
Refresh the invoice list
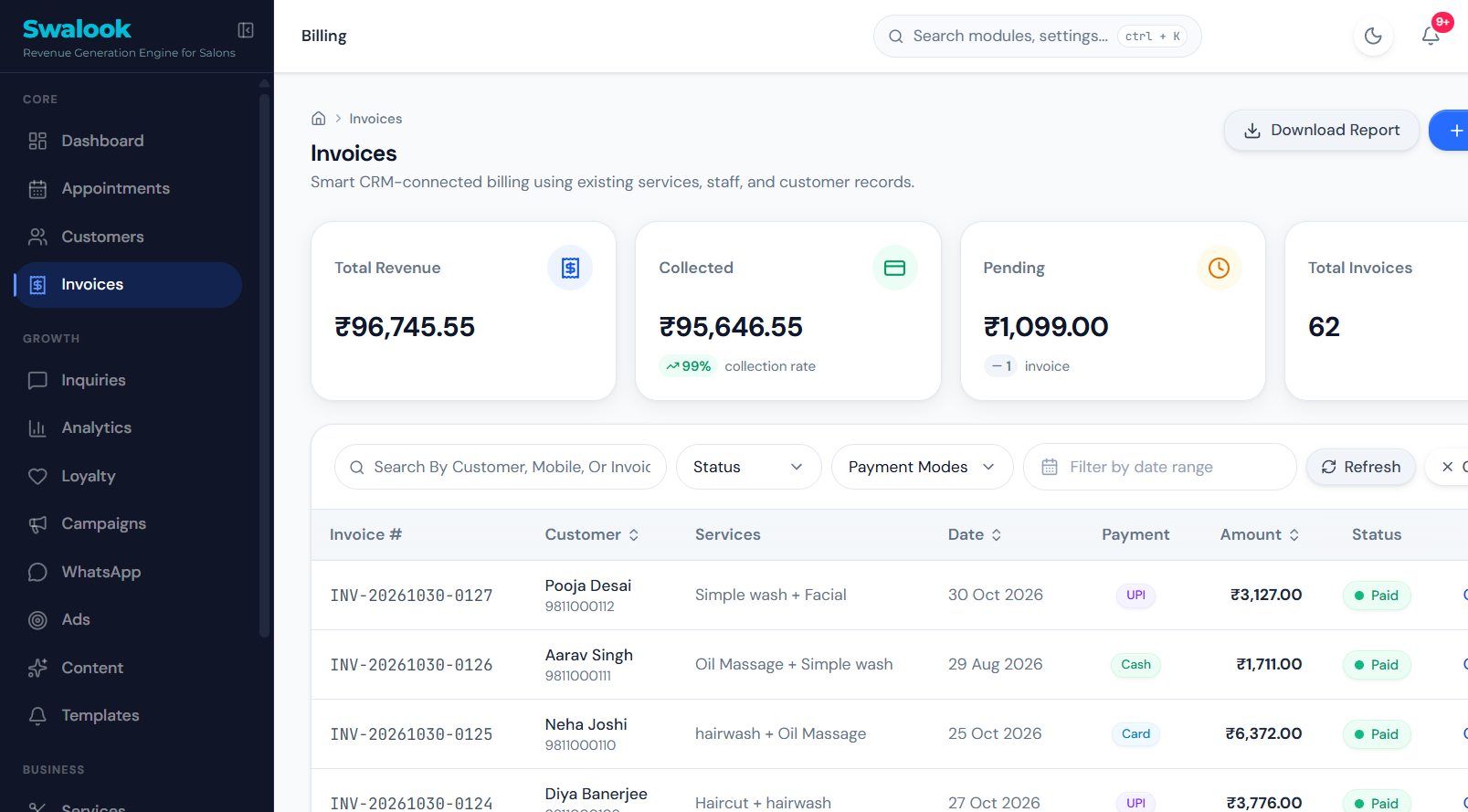click(1361, 467)
